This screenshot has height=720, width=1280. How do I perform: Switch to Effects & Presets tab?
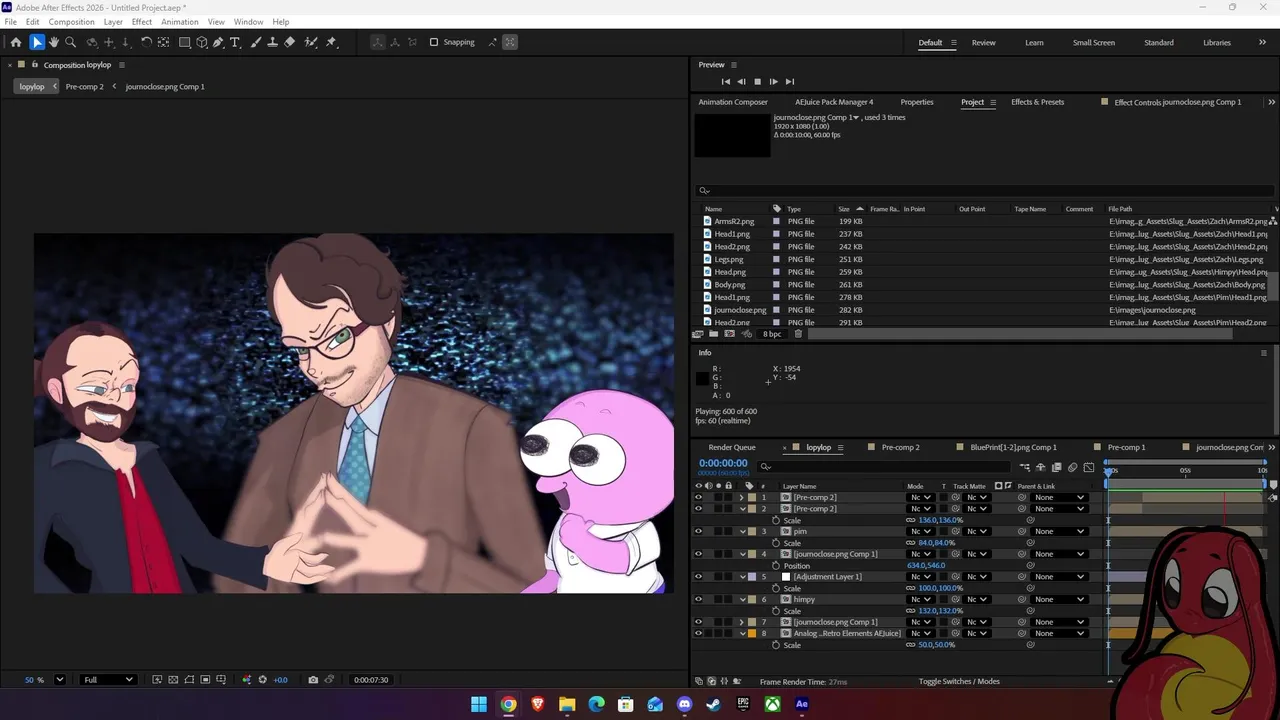coord(1037,102)
